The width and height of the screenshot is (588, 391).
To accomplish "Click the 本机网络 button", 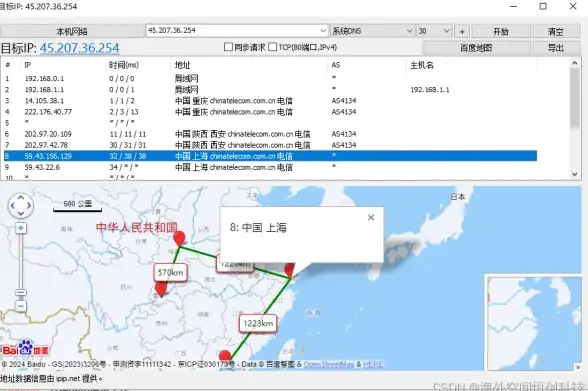I will pyautogui.click(x=72, y=31).
